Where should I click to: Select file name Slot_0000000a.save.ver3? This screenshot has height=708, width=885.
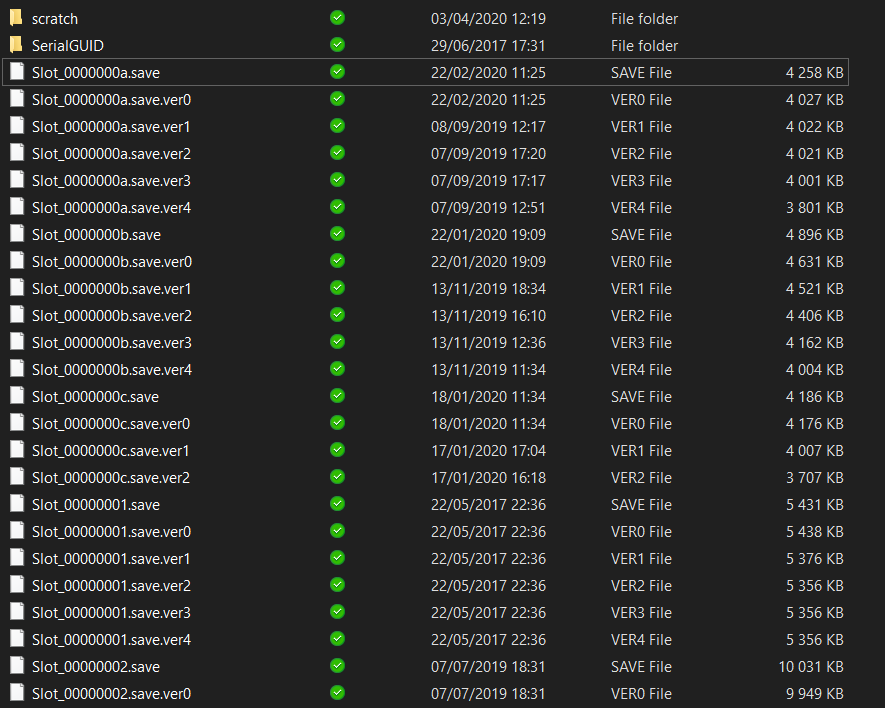click(x=111, y=181)
